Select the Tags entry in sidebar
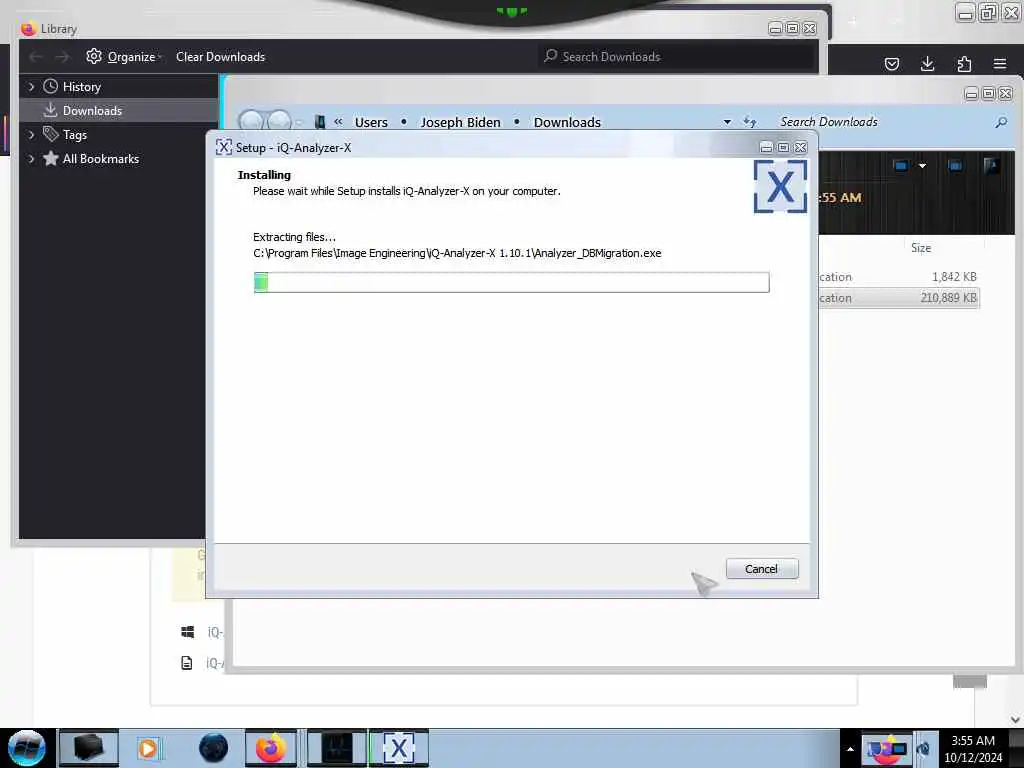1024x768 pixels. [74, 135]
